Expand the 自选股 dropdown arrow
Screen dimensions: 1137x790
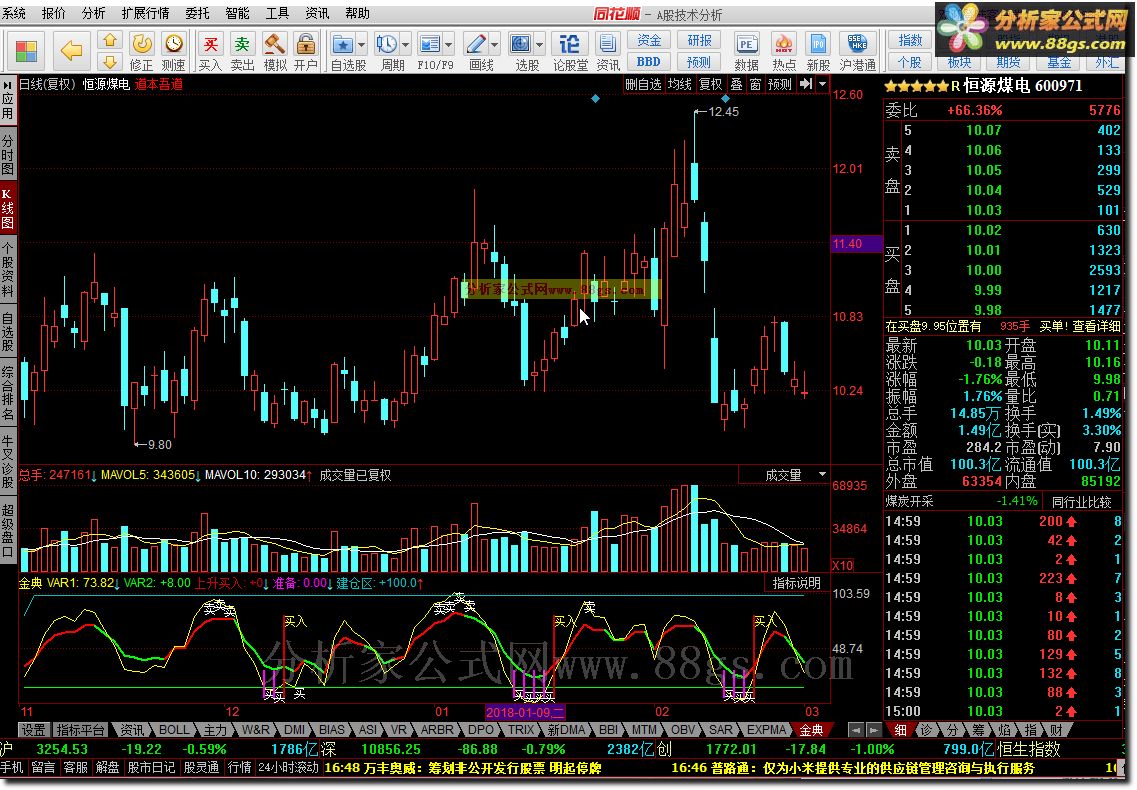tap(362, 45)
